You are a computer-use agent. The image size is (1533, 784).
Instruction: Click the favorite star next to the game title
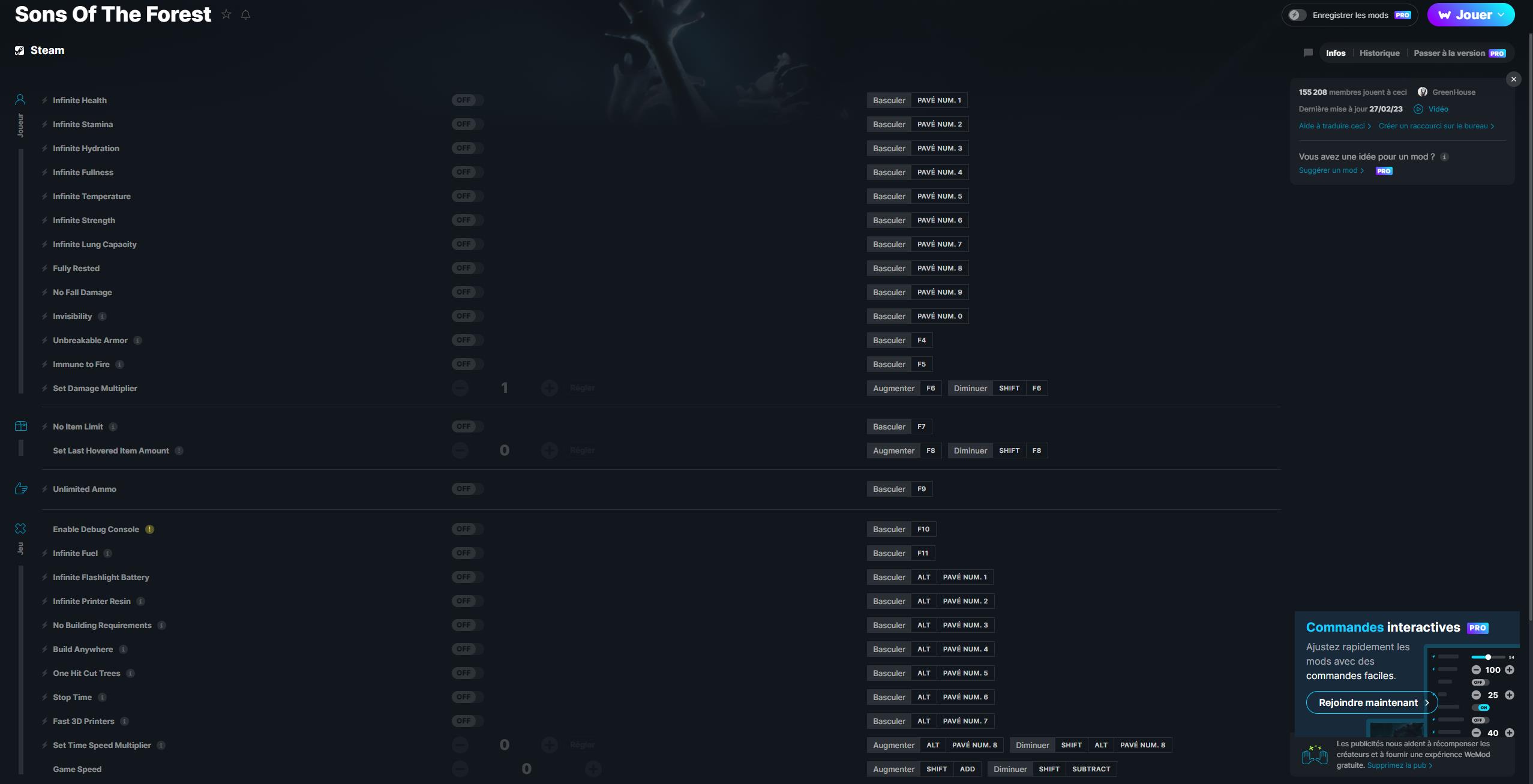tap(226, 14)
